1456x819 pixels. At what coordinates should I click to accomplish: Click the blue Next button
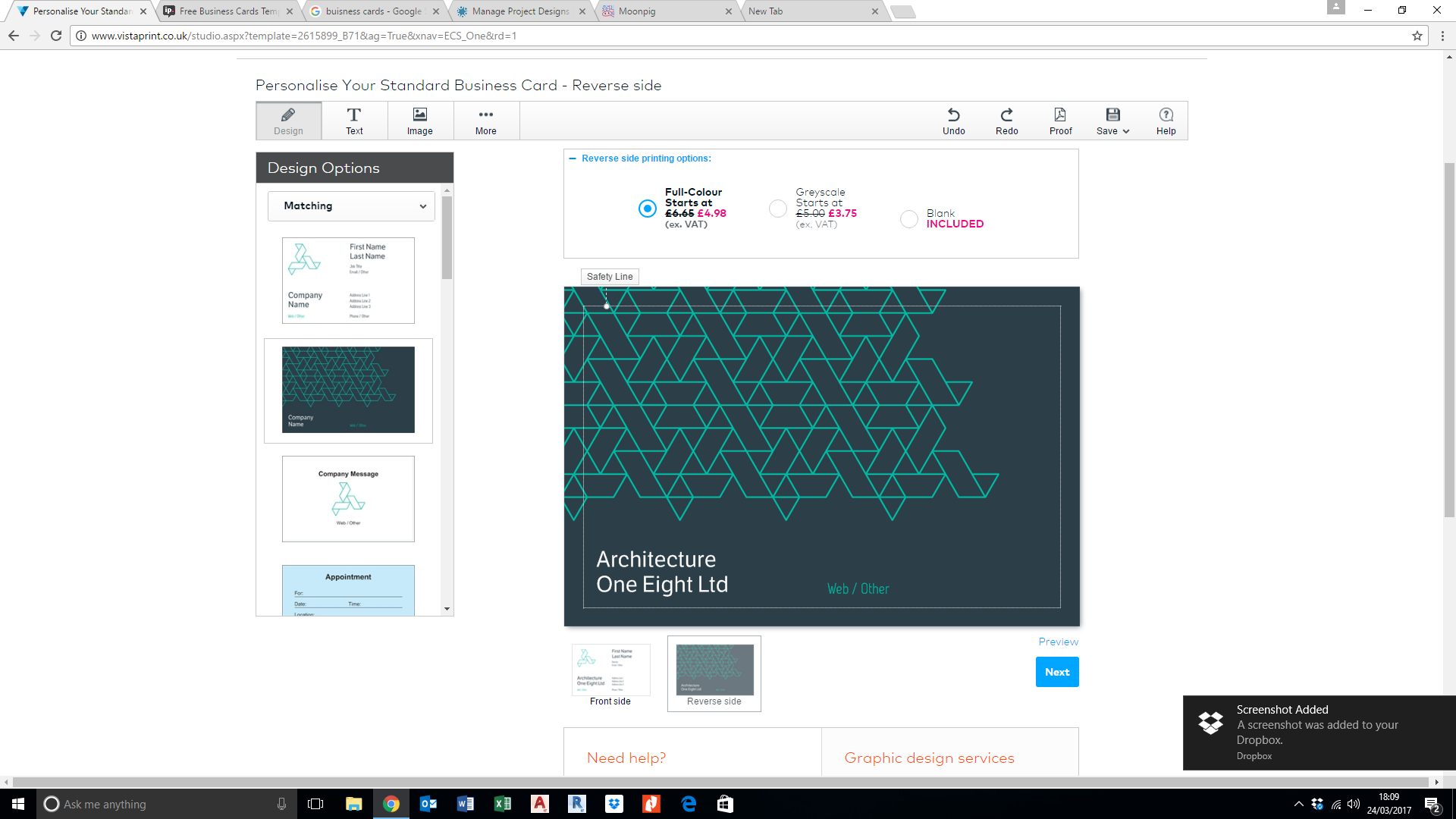click(x=1056, y=672)
